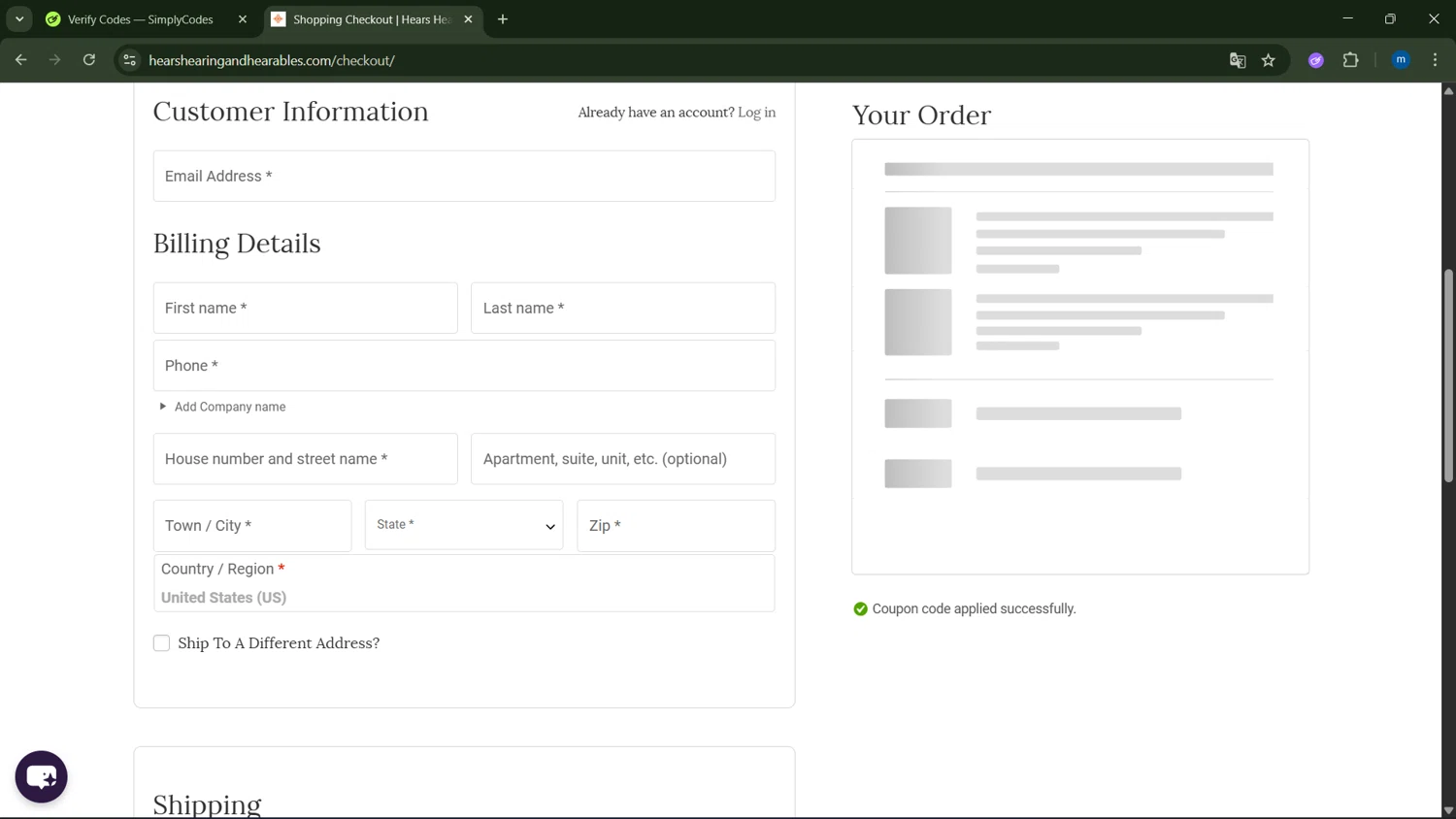Expand Add Company name

222,407
